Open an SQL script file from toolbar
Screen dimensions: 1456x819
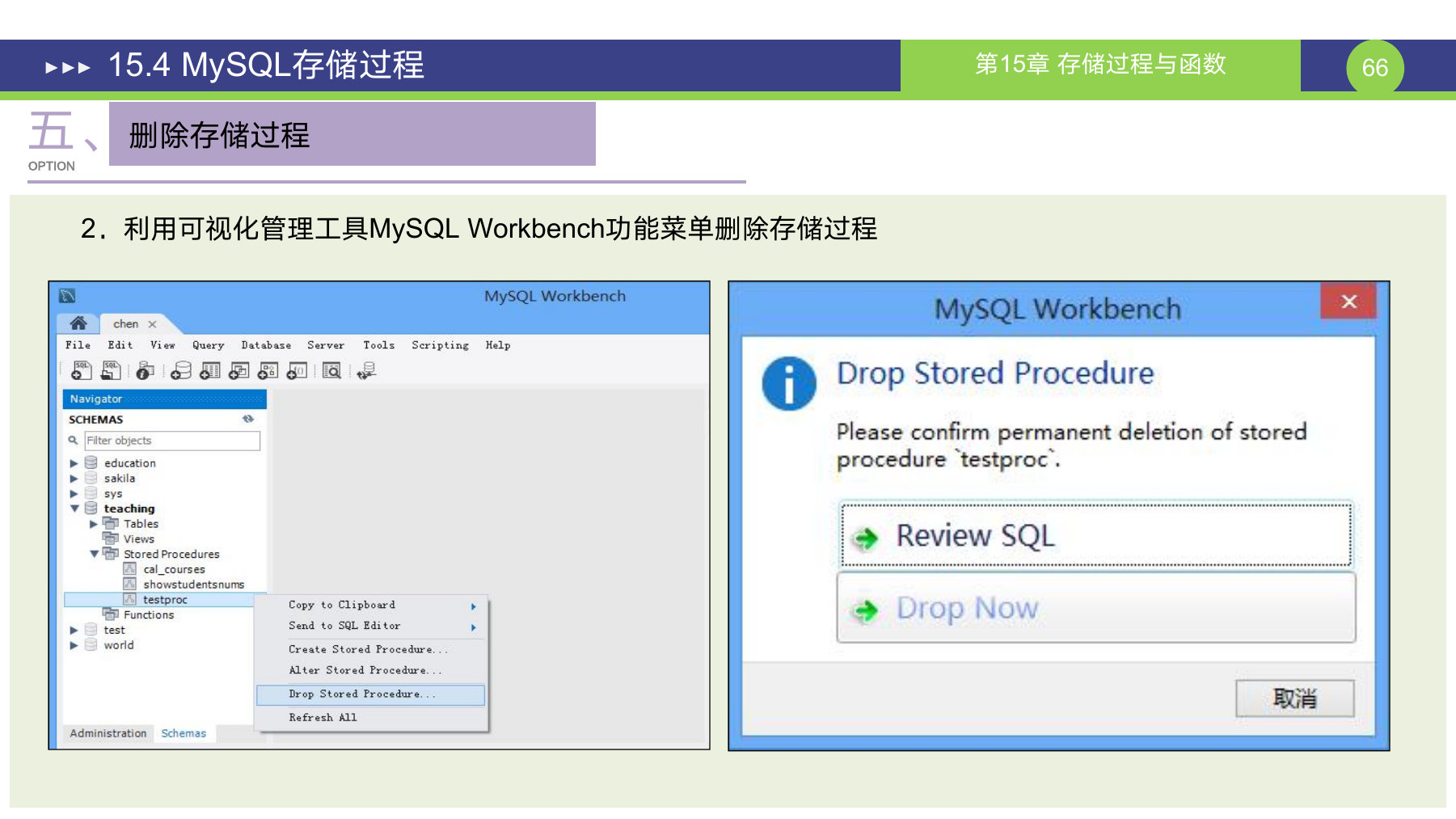(x=111, y=370)
